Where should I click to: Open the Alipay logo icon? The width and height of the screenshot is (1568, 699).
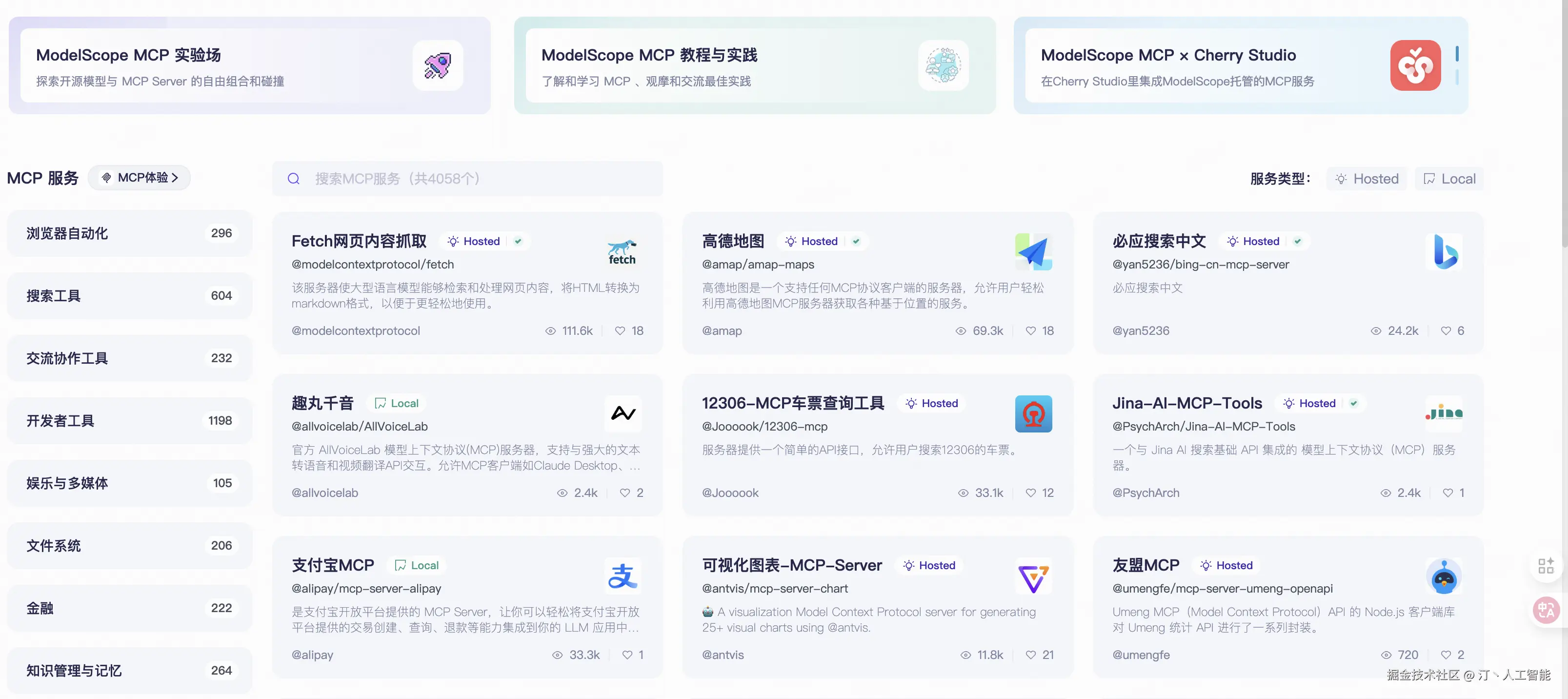click(x=622, y=576)
